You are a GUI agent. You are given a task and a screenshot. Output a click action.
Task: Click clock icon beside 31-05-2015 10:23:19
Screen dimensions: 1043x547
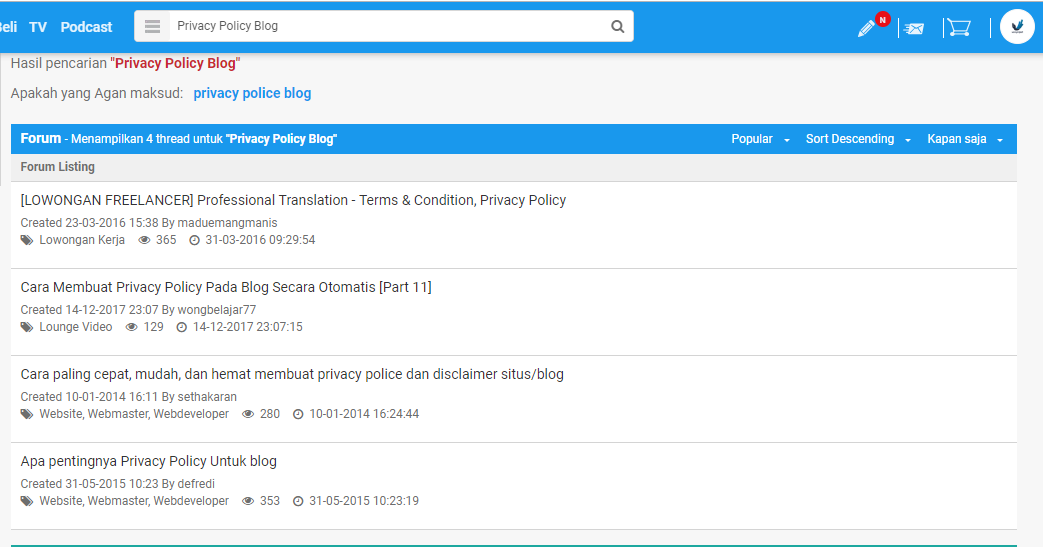coord(298,501)
